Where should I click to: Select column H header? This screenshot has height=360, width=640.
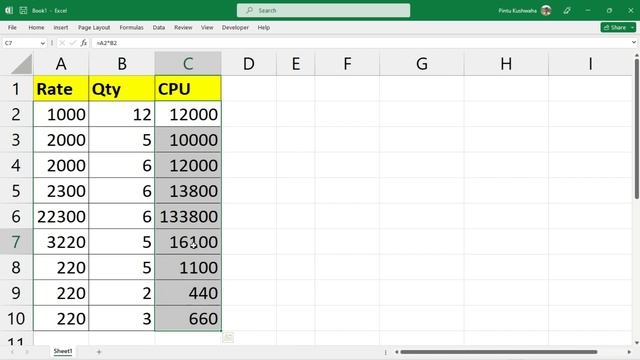506,64
